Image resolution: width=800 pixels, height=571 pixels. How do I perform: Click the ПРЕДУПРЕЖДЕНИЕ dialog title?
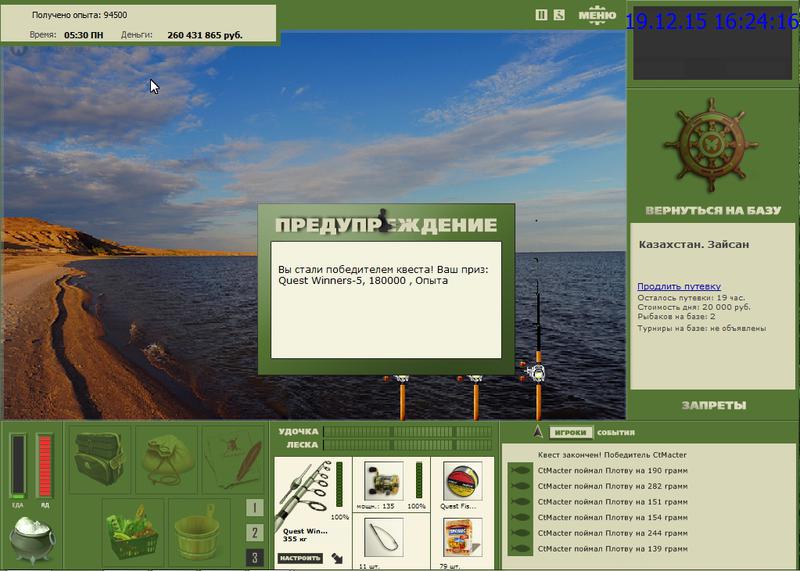(x=386, y=225)
